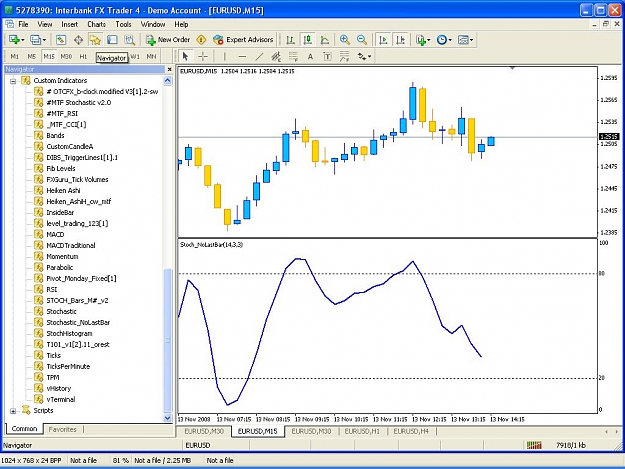Open the MetaEditor yellow diamond icon
Viewport: 625px width, 469px height.
pyautogui.click(x=201, y=40)
